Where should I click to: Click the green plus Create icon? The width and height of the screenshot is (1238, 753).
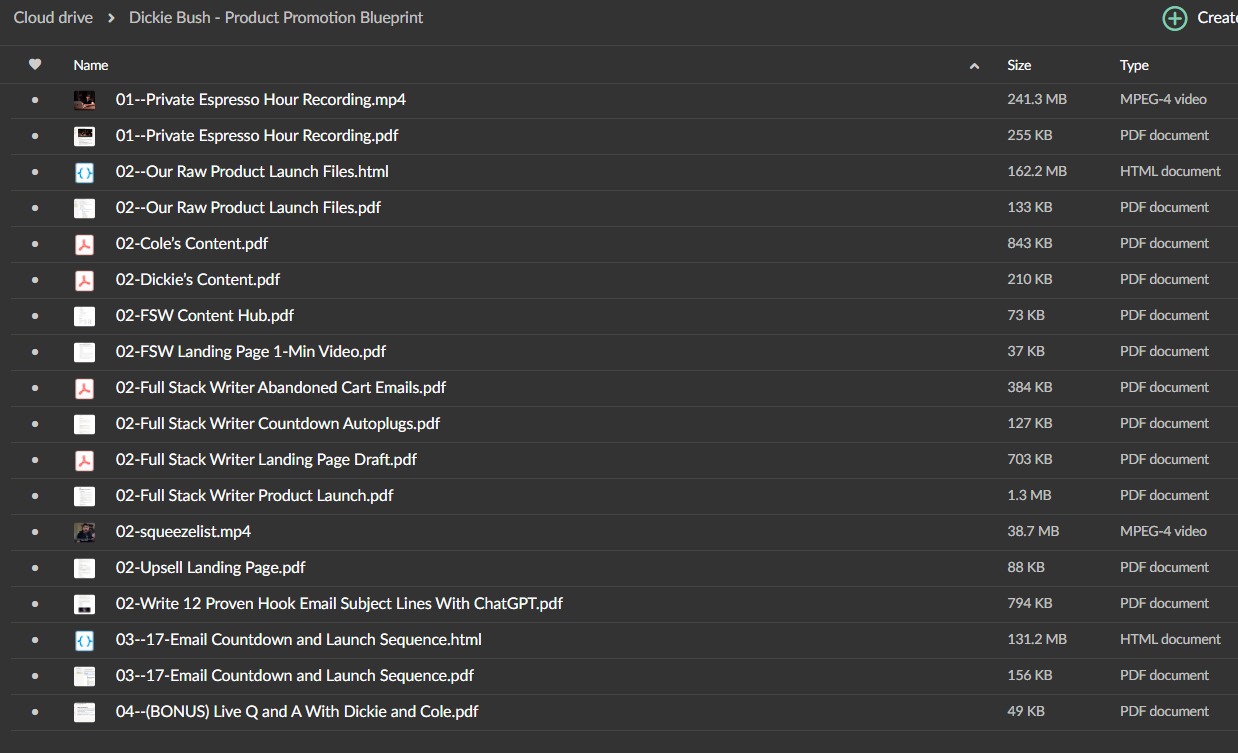[x=1174, y=18]
